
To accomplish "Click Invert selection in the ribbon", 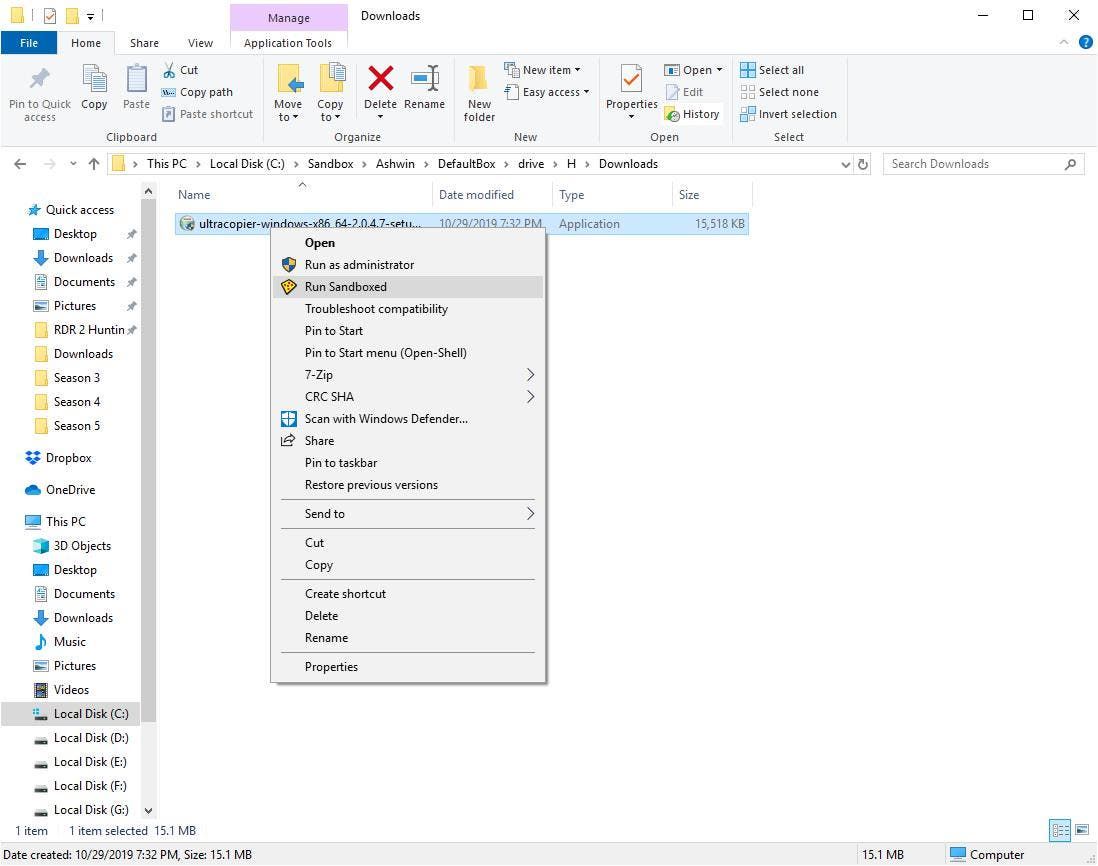I will coord(788,114).
